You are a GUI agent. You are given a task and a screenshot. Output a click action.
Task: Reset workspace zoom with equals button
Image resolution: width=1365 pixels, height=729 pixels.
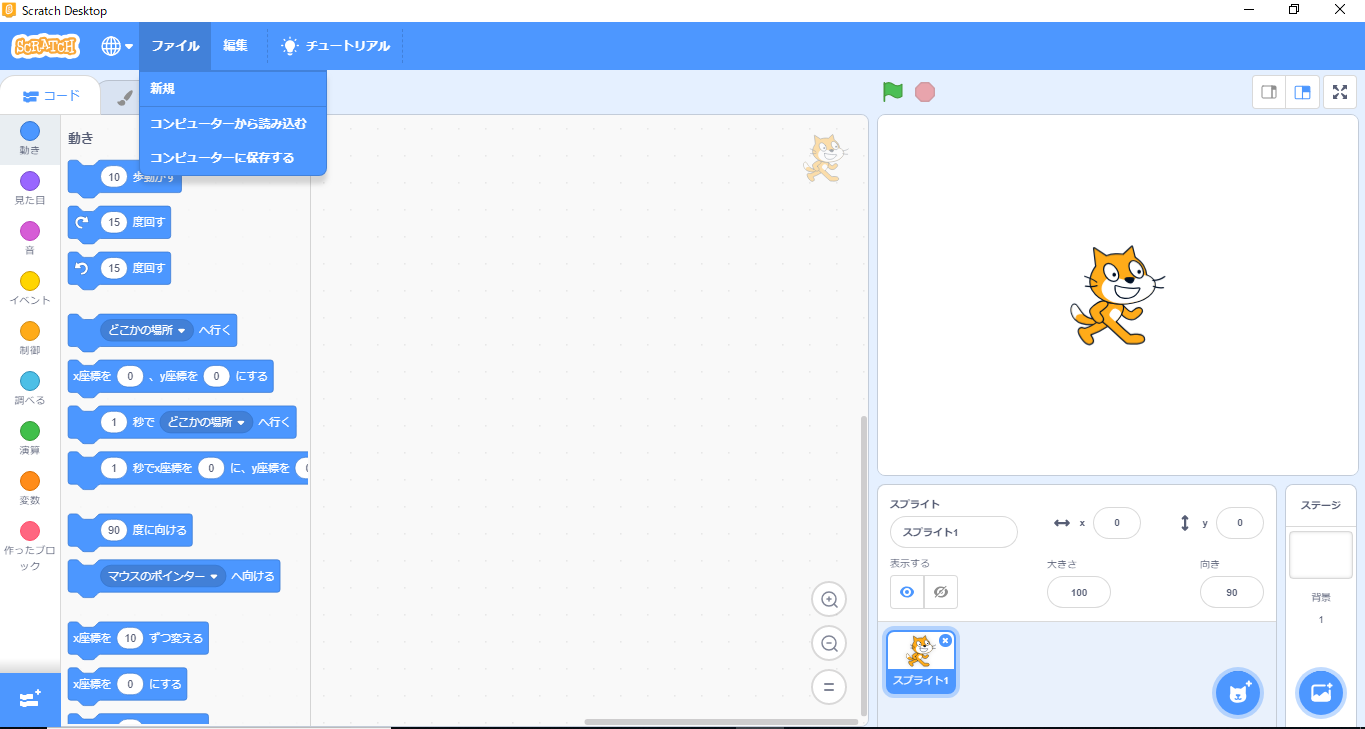pos(829,687)
